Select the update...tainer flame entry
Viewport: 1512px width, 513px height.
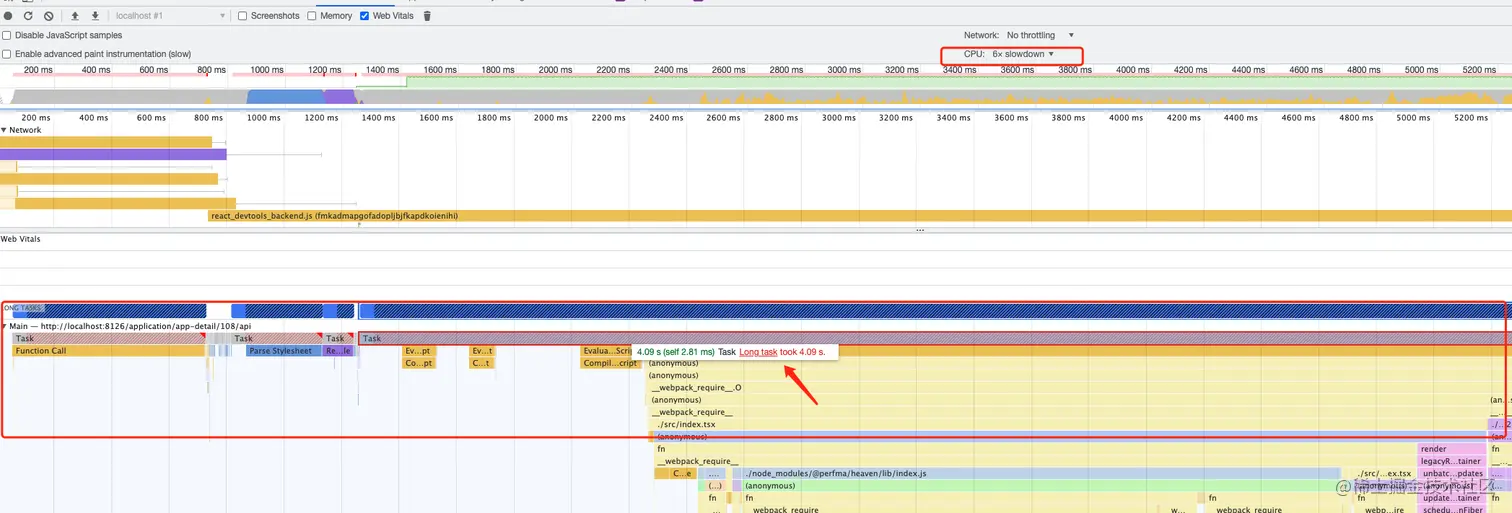tap(1452, 497)
